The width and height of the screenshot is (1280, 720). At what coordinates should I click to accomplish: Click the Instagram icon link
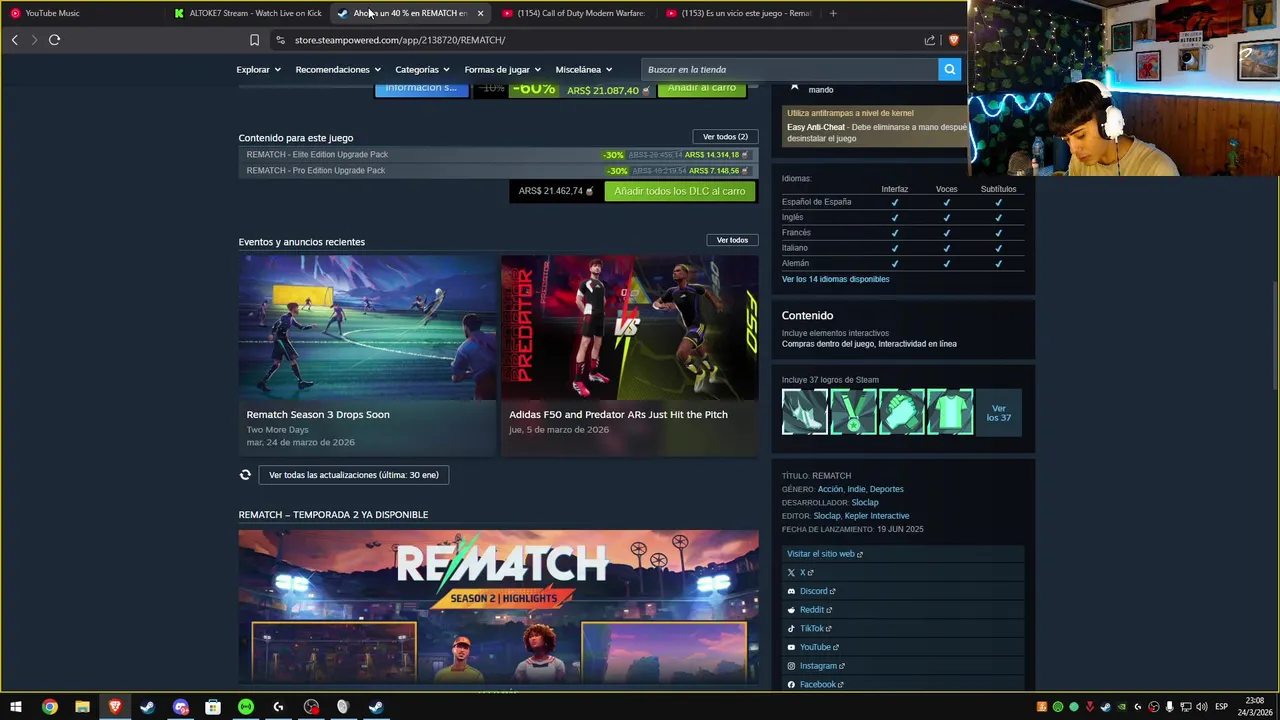(791, 666)
